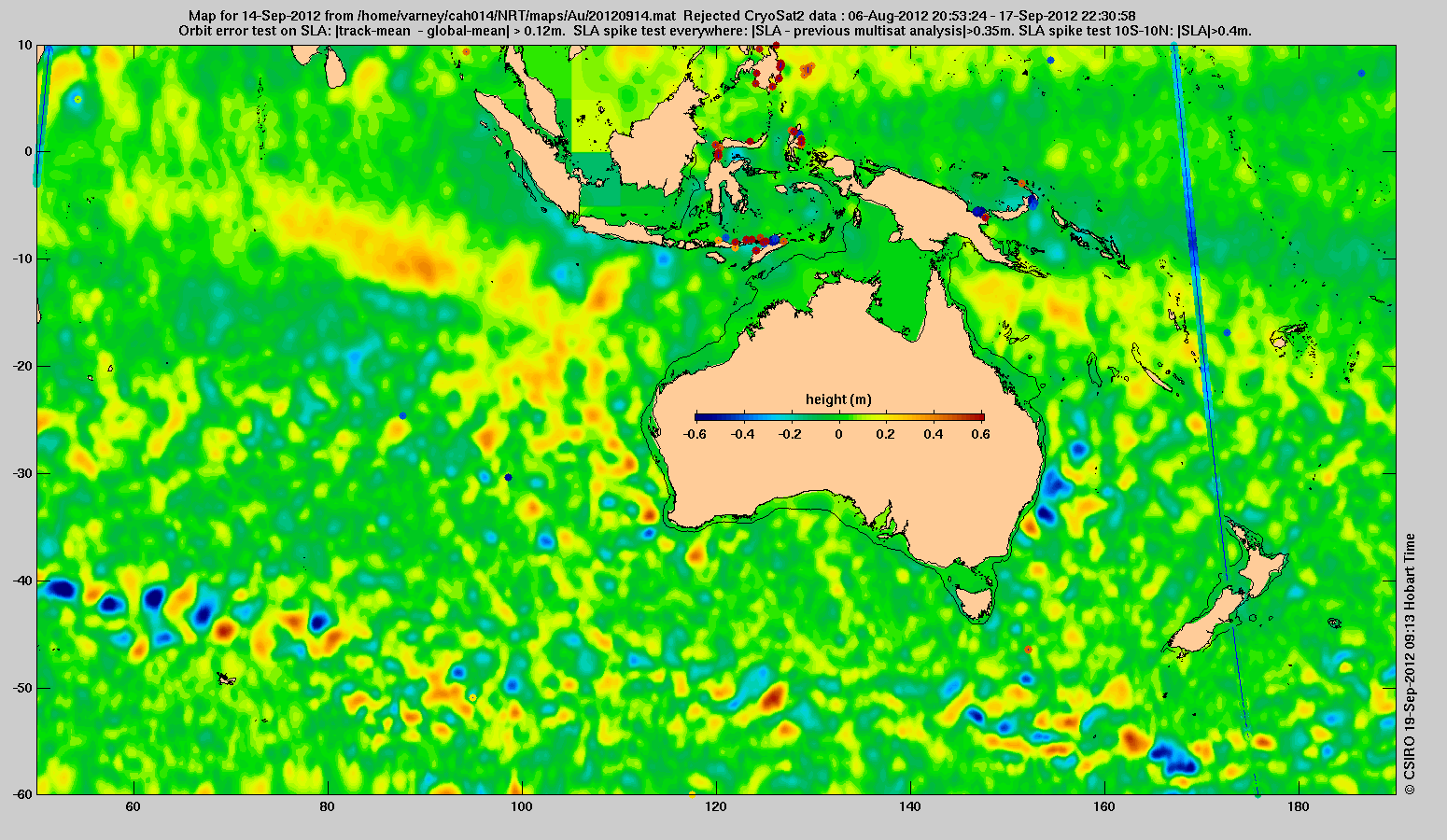
Task: Click the colorbar tick label "0.4"
Action: pos(935,434)
